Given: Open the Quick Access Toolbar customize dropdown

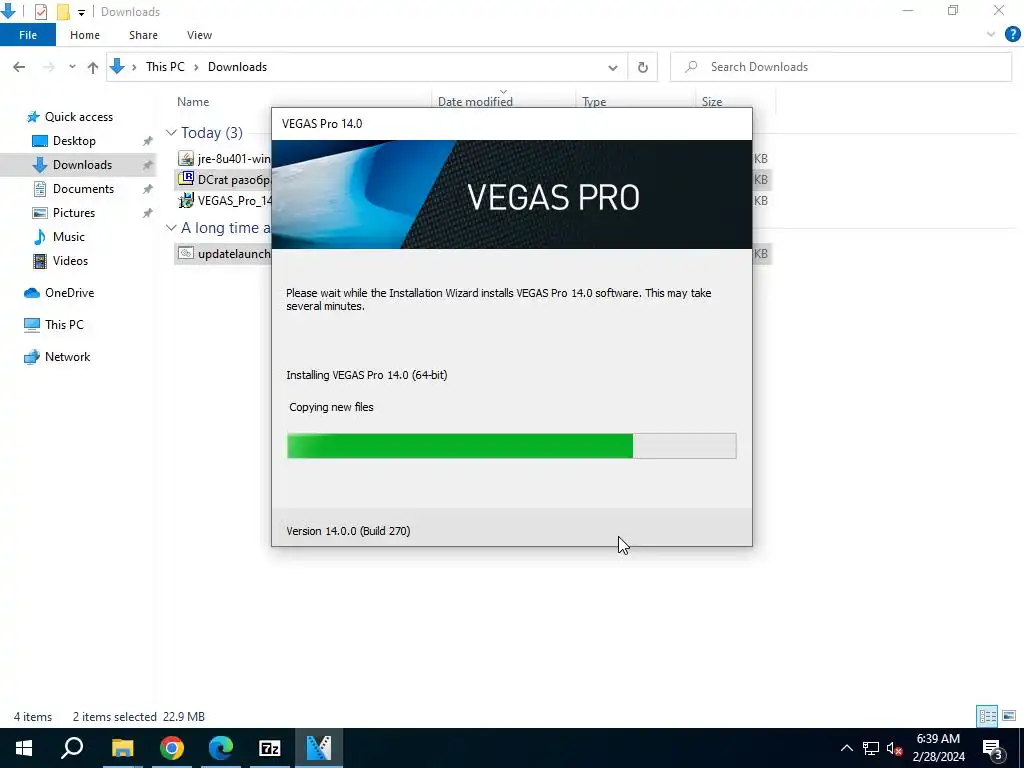Looking at the screenshot, I should 81,12.
